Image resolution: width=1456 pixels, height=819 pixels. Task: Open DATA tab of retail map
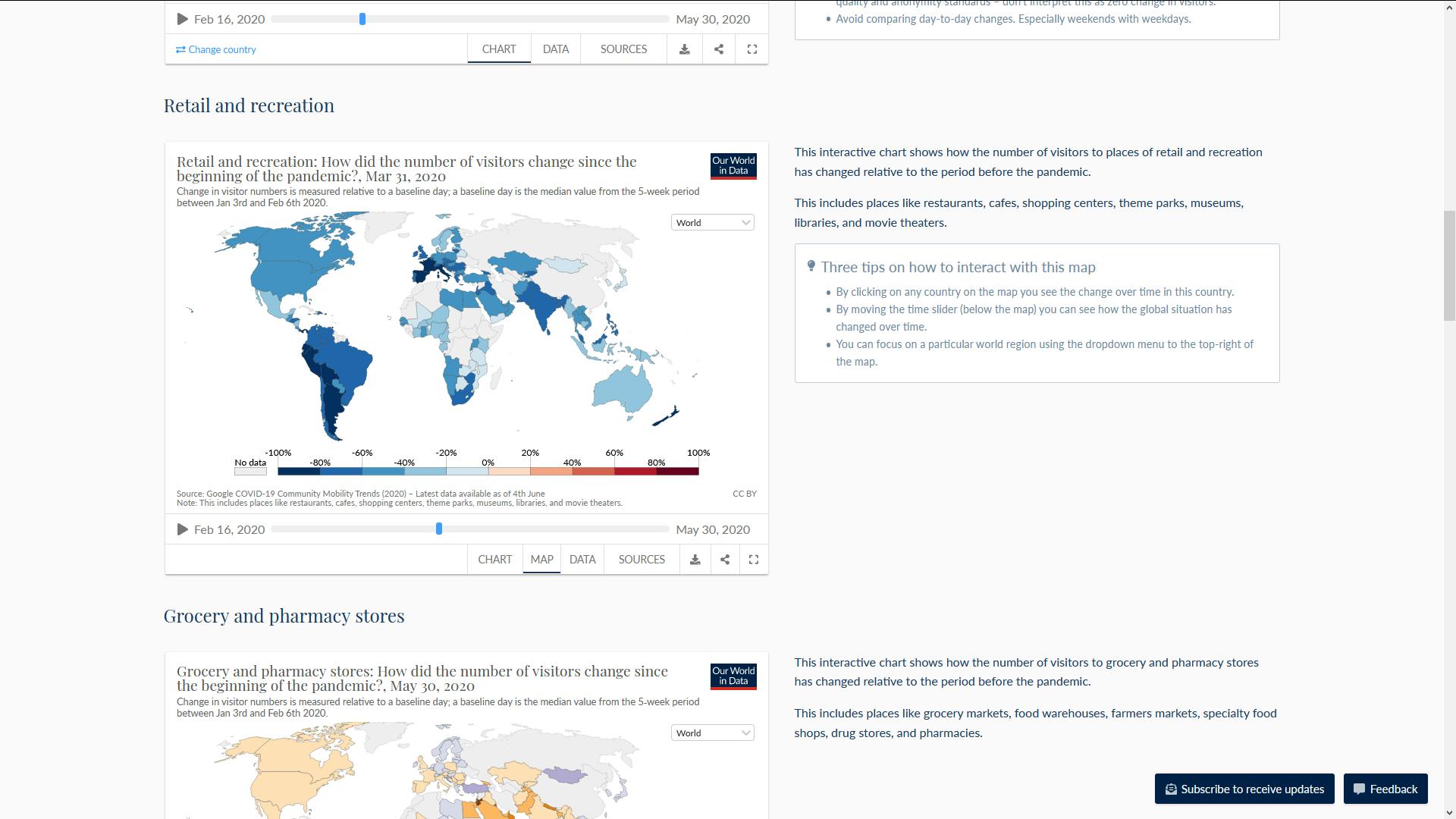(x=582, y=560)
